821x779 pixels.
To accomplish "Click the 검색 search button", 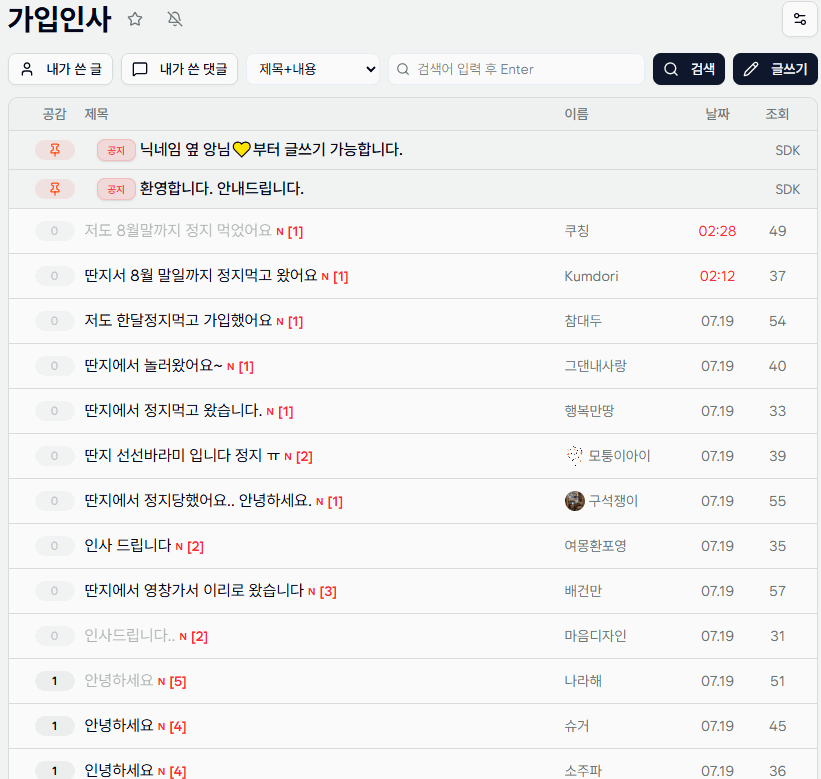I will 689,69.
